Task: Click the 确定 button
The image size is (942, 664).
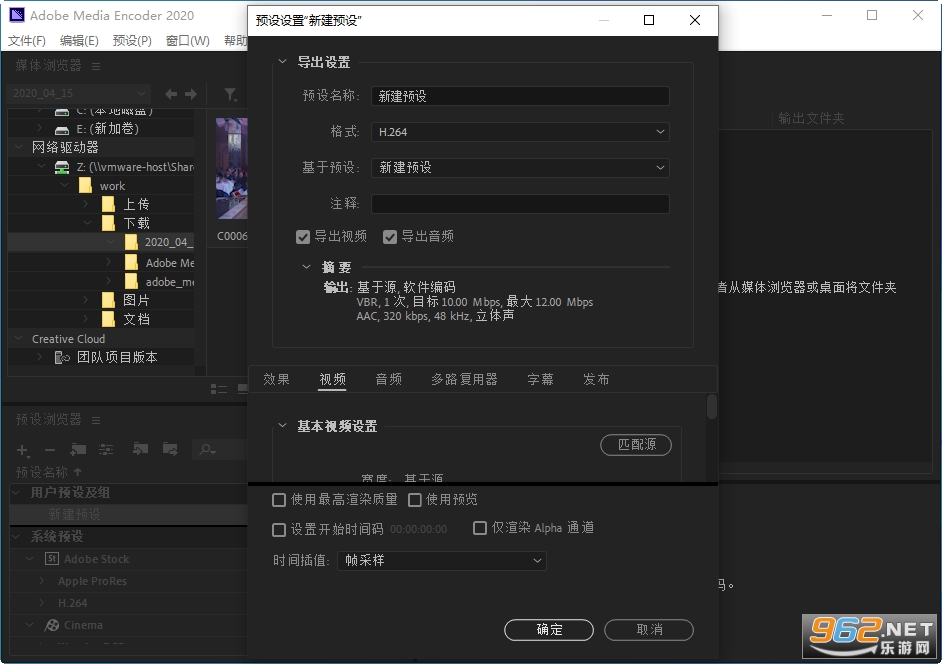Action: click(548, 630)
